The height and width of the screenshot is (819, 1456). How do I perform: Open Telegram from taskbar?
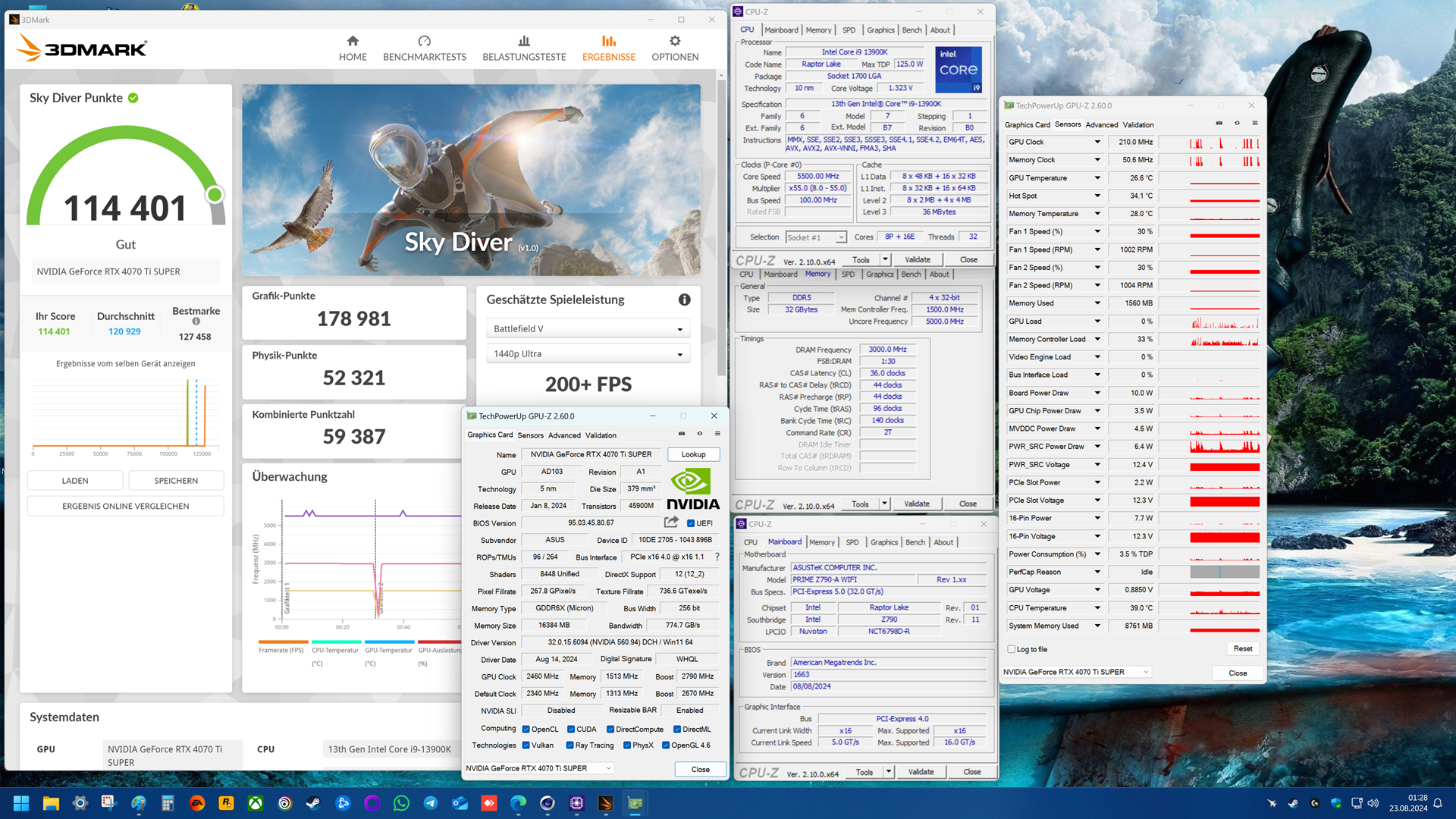coord(430,803)
